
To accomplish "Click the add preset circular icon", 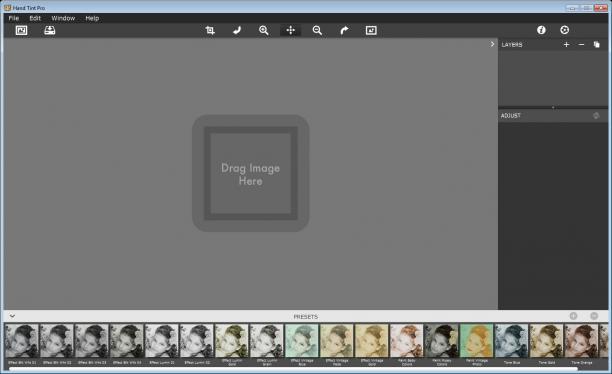I will tap(573, 316).
